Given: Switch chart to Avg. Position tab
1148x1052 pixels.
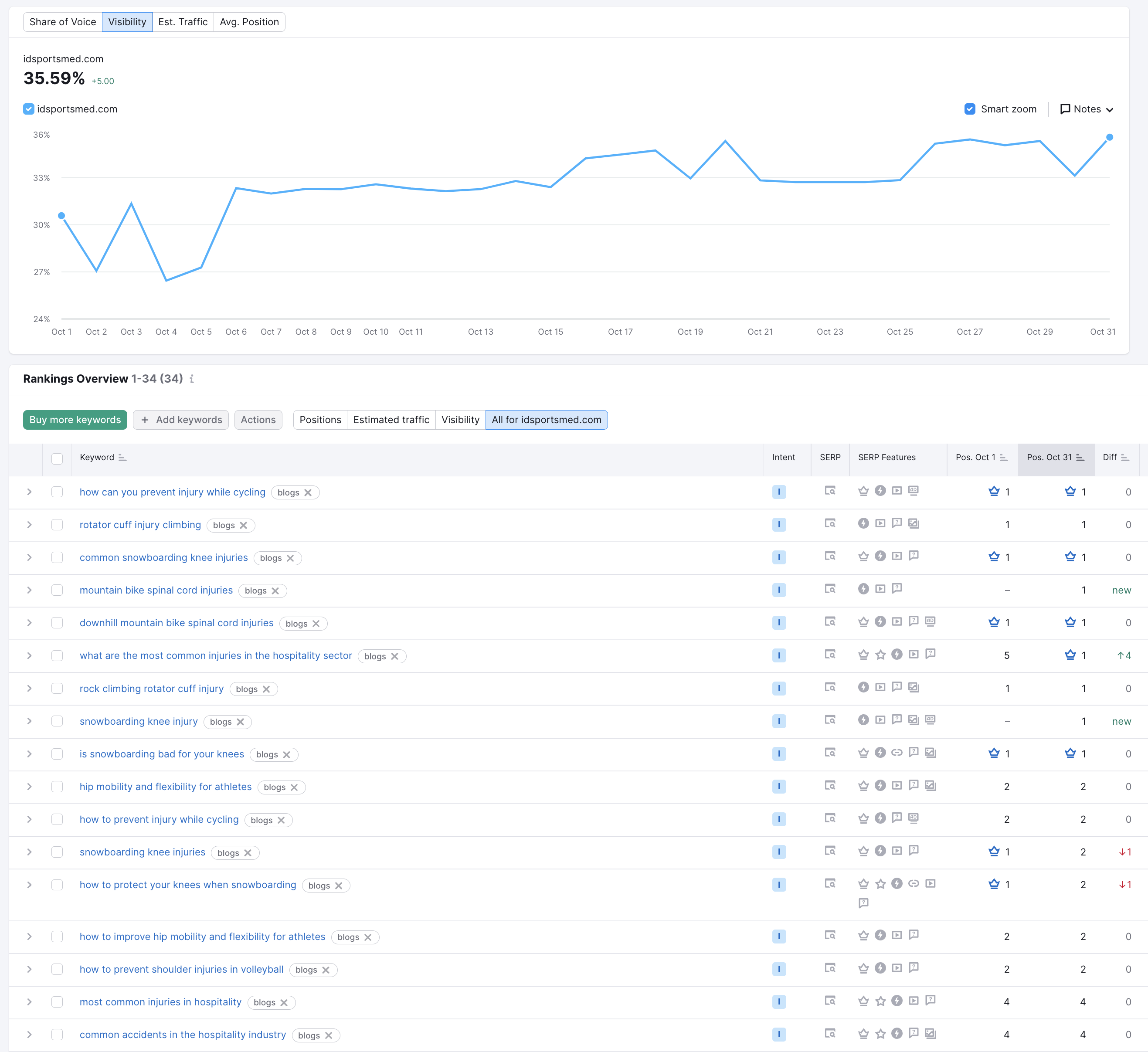Looking at the screenshot, I should (249, 22).
